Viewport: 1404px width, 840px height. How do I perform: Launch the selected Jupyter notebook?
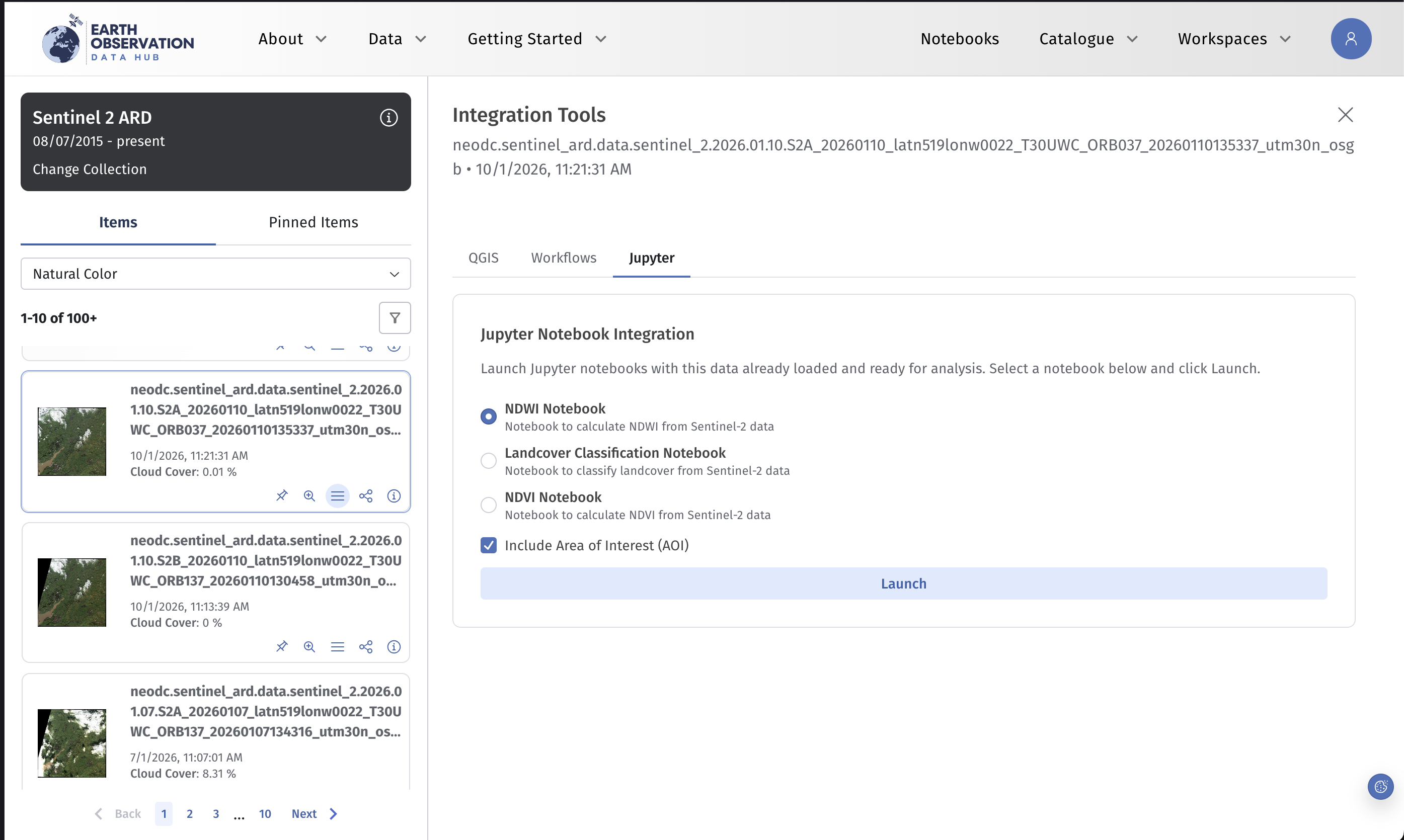tap(904, 583)
